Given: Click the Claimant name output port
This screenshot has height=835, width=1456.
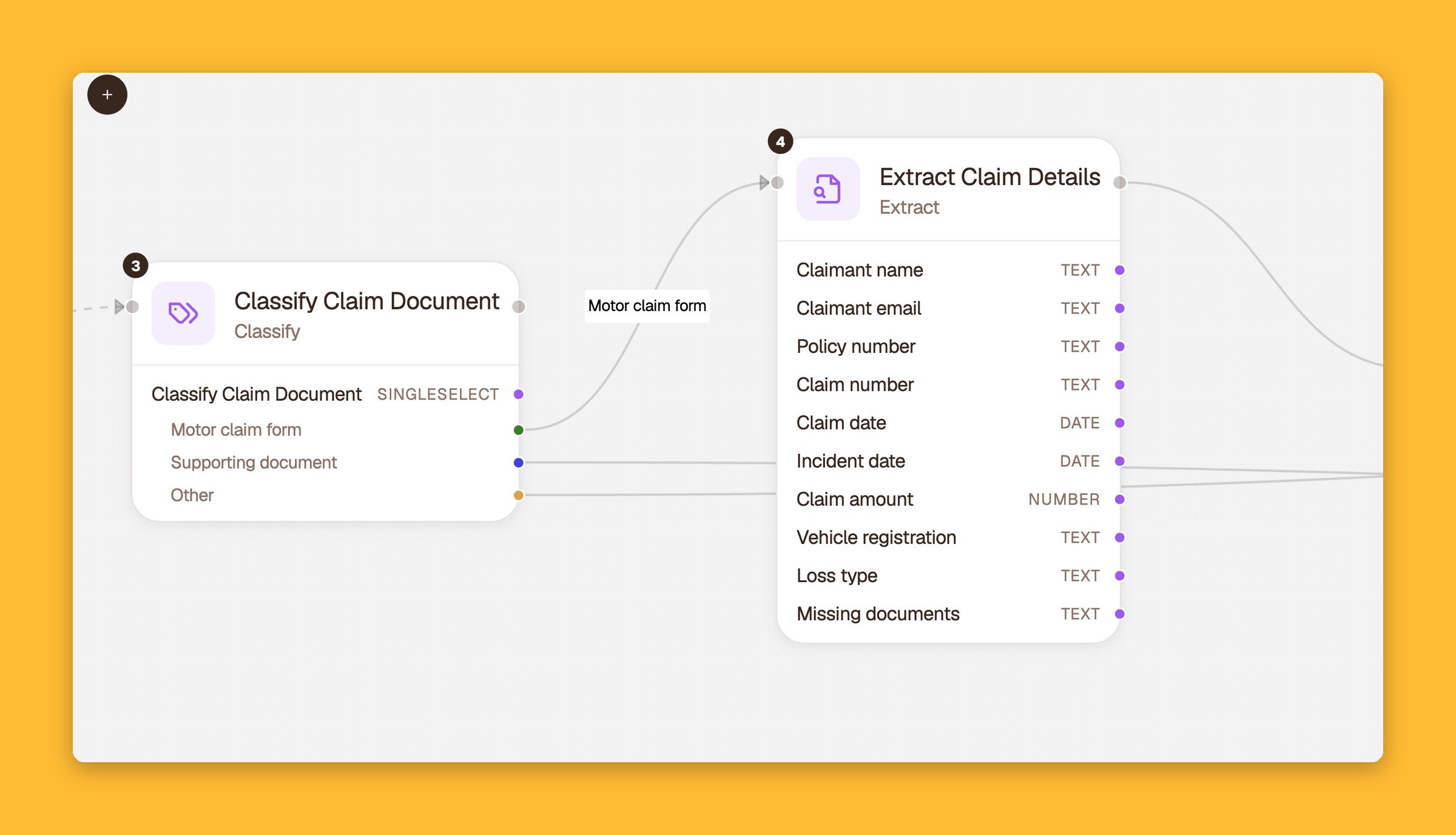Looking at the screenshot, I should coord(1120,270).
